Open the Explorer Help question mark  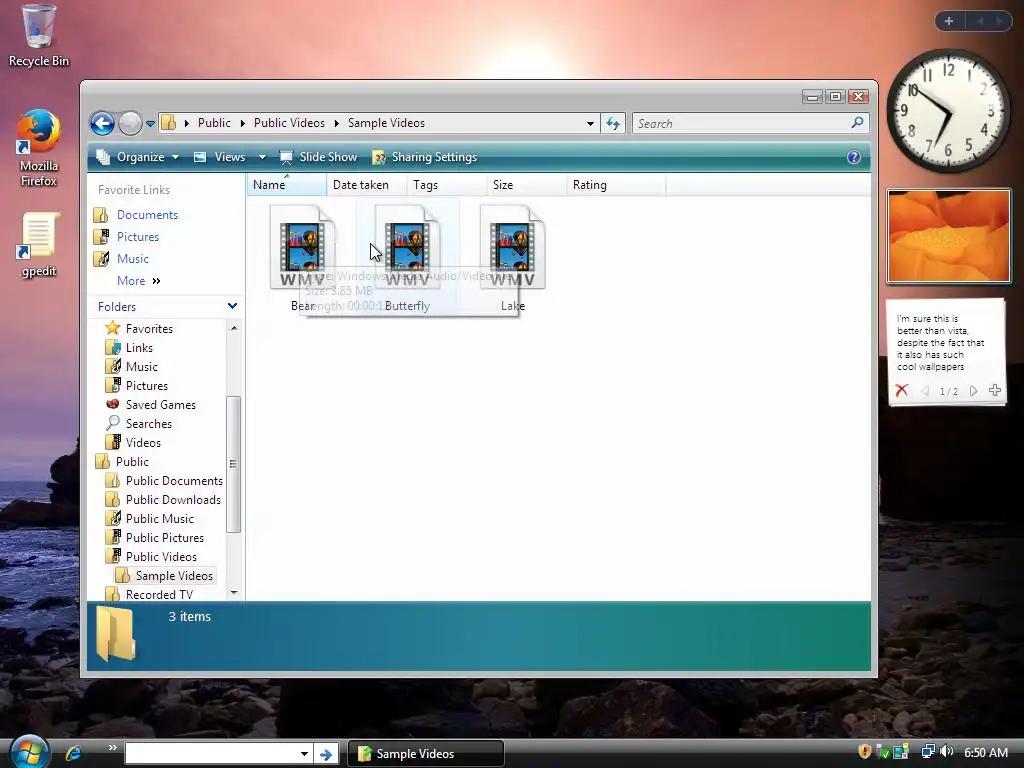click(x=854, y=157)
